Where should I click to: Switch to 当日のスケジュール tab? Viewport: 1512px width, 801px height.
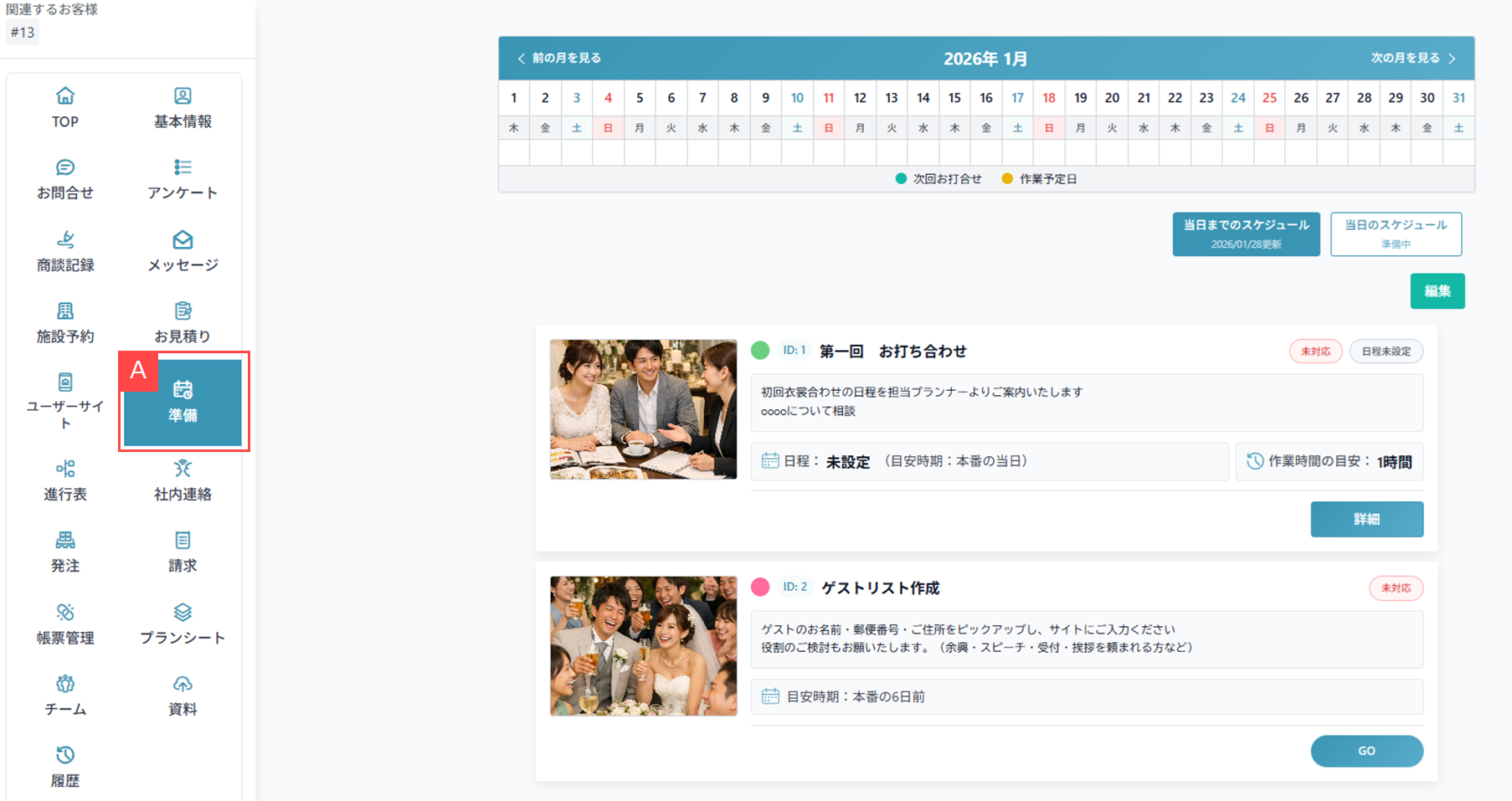tap(1396, 234)
